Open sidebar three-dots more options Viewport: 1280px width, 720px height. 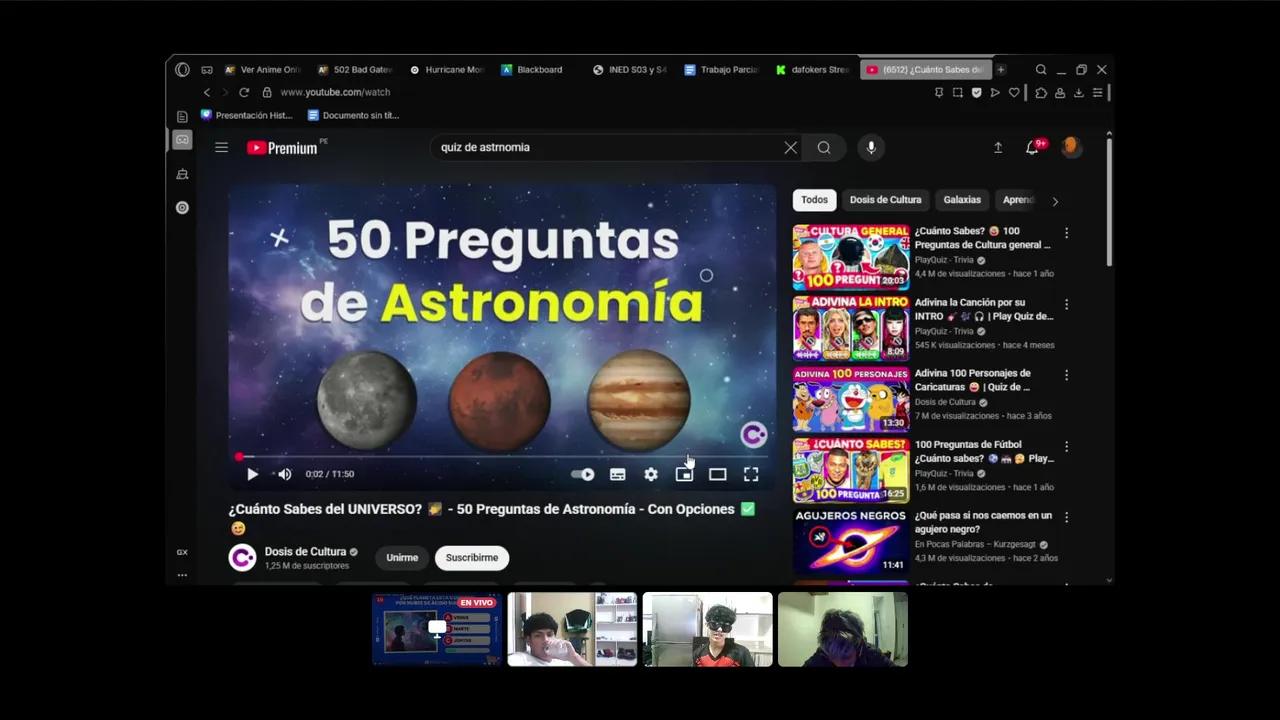click(x=182, y=575)
